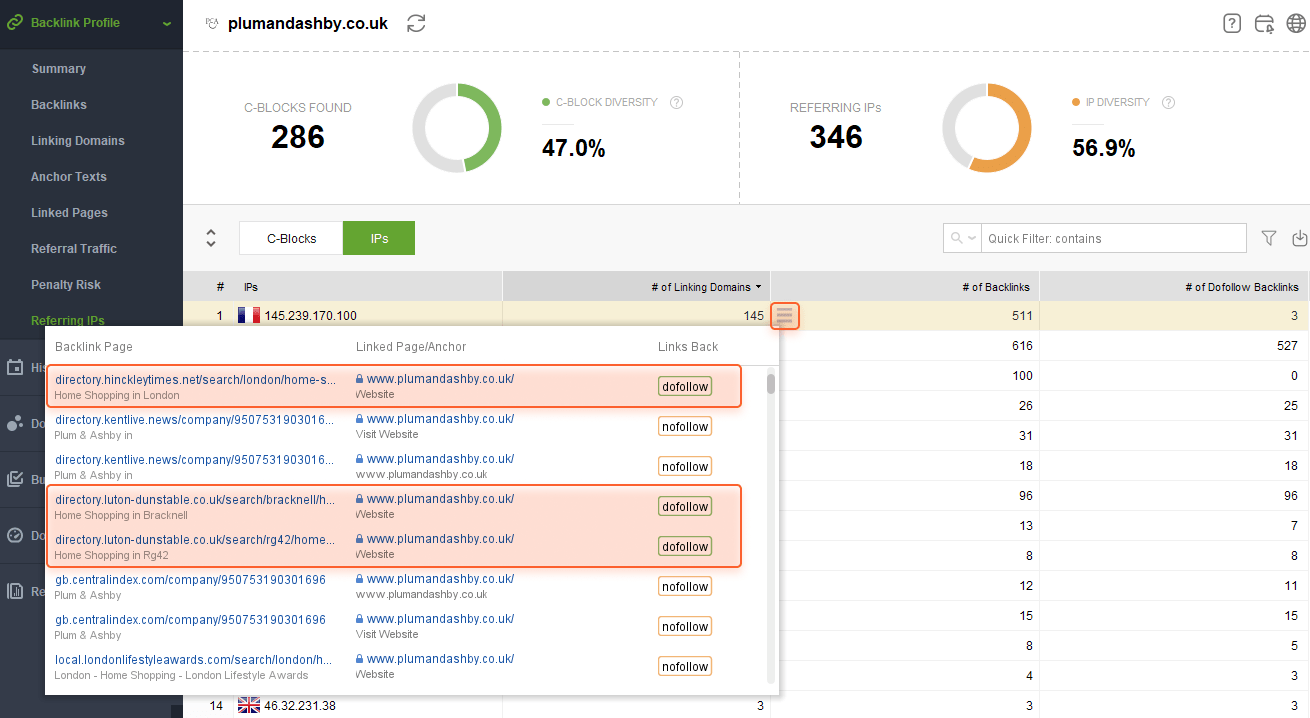Open the scheduler calendar icon
Viewport: 1310px width, 718px height.
(1265, 23)
